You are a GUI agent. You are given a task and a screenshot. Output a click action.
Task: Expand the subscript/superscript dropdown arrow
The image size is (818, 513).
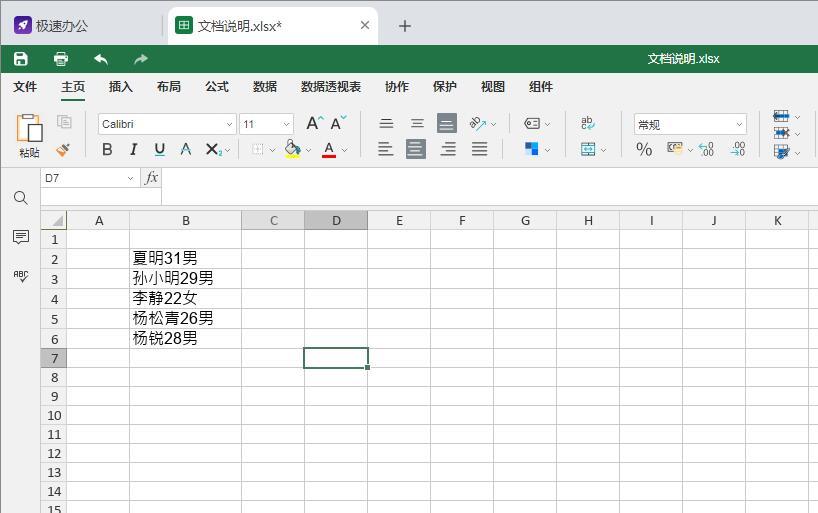(227, 150)
